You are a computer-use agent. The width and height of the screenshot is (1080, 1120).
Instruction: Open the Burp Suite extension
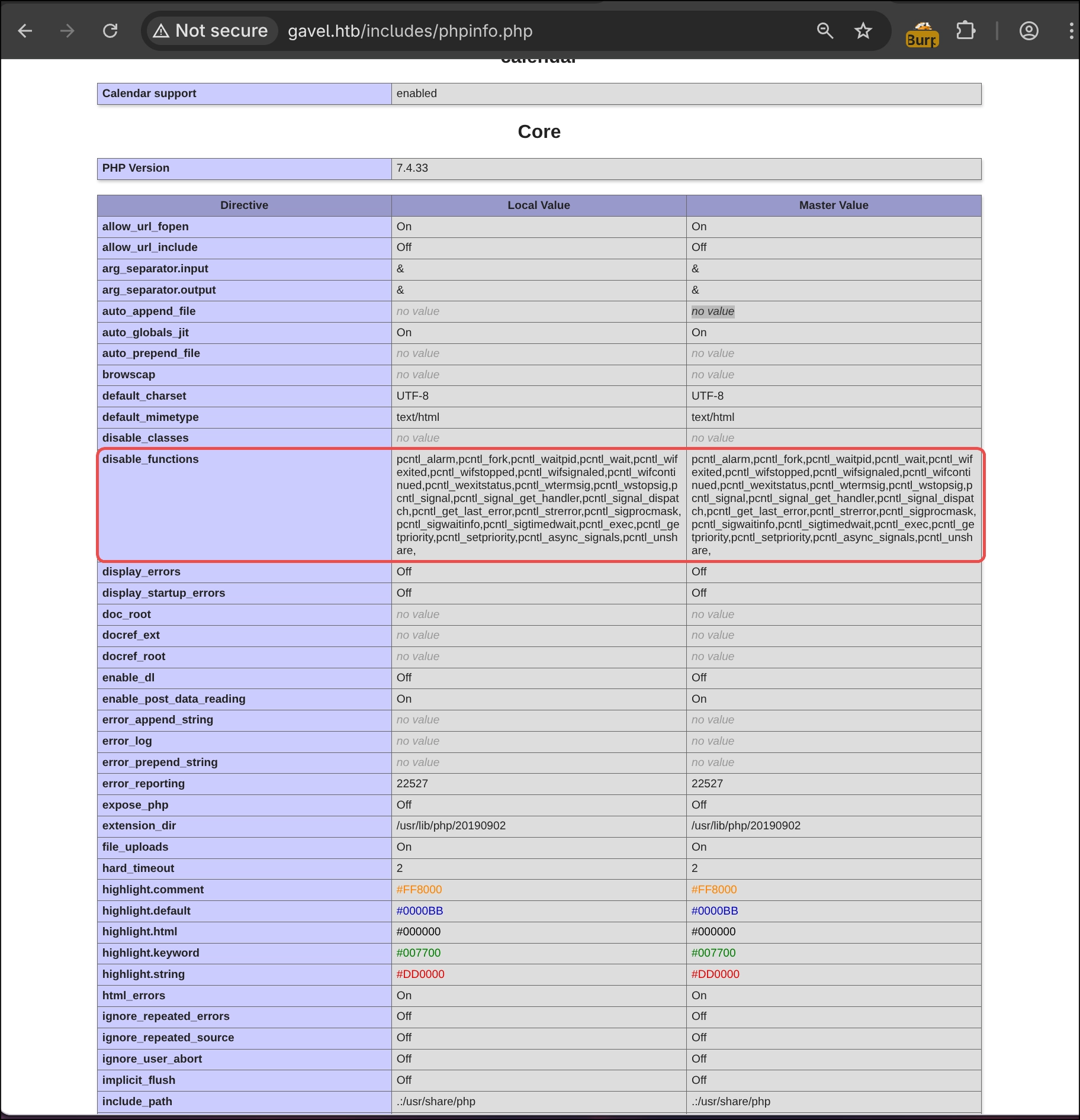(922, 31)
